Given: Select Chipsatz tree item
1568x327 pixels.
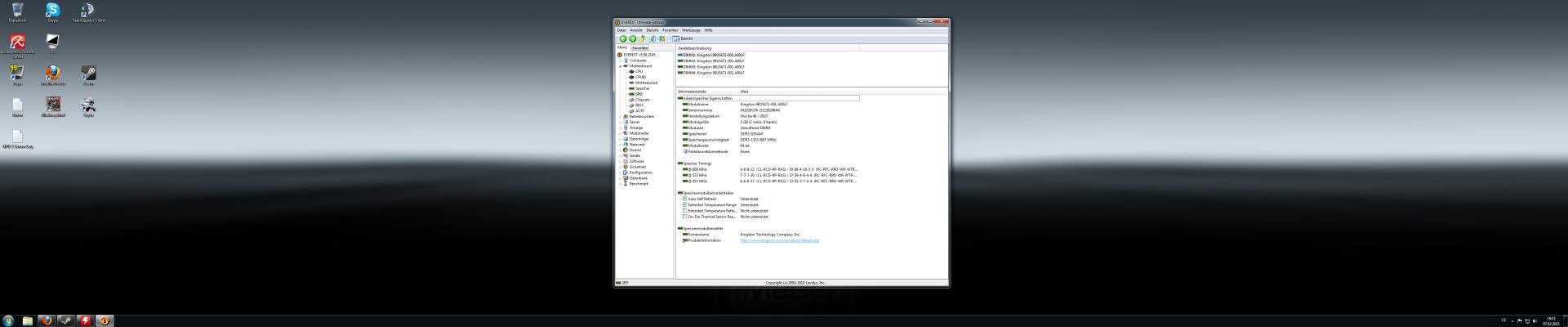Looking at the screenshot, I should [642, 100].
